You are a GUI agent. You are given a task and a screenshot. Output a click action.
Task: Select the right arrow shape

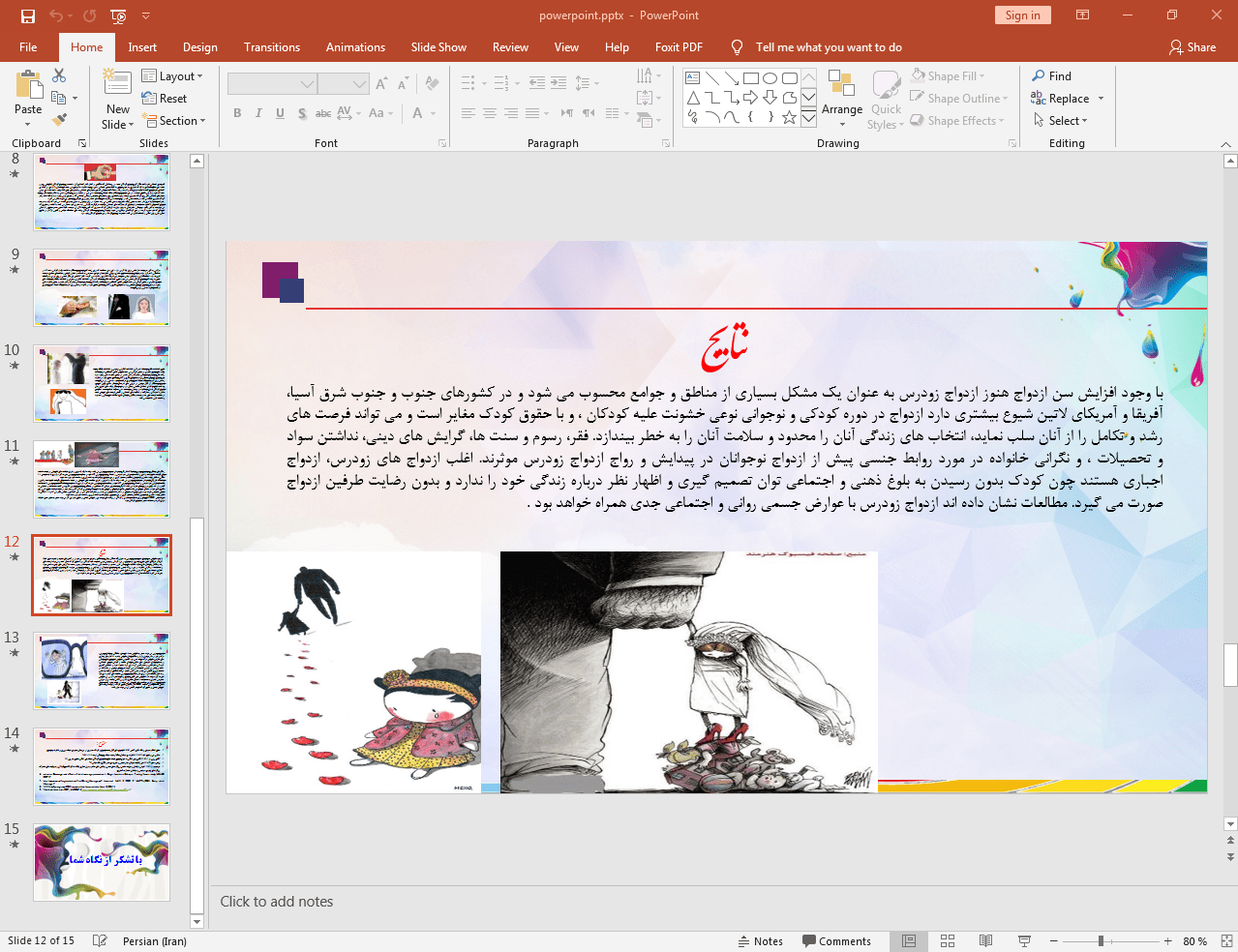[751, 98]
